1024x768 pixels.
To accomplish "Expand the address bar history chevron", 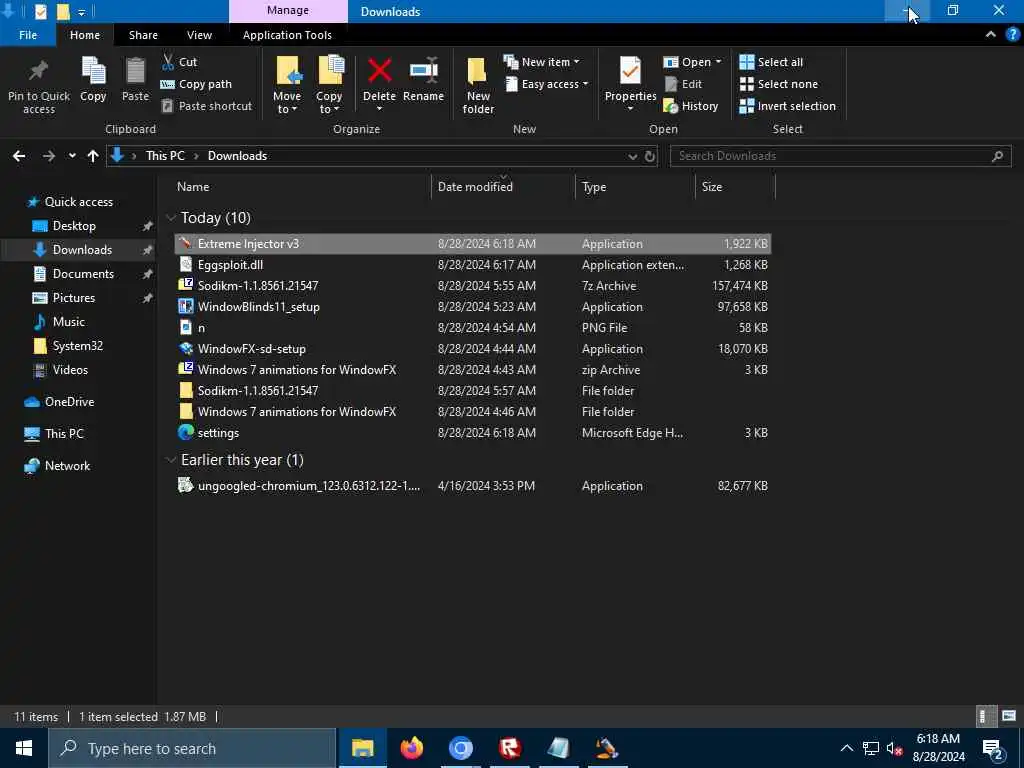I will point(632,156).
